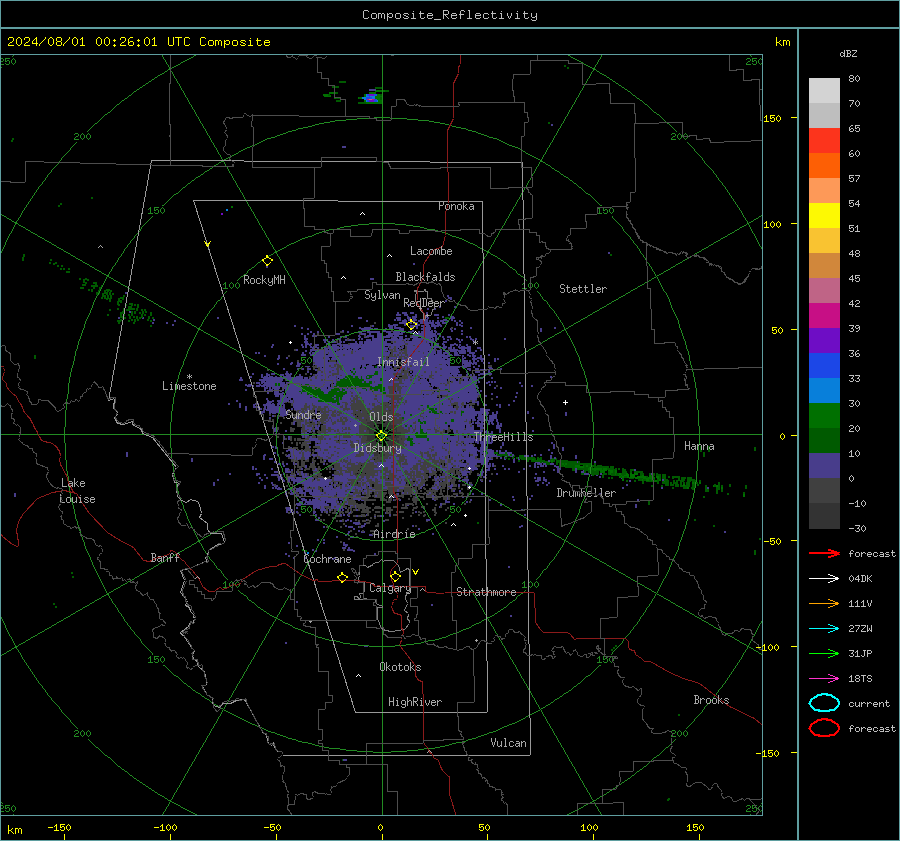Click the yellow diamond at radar center

(381, 436)
